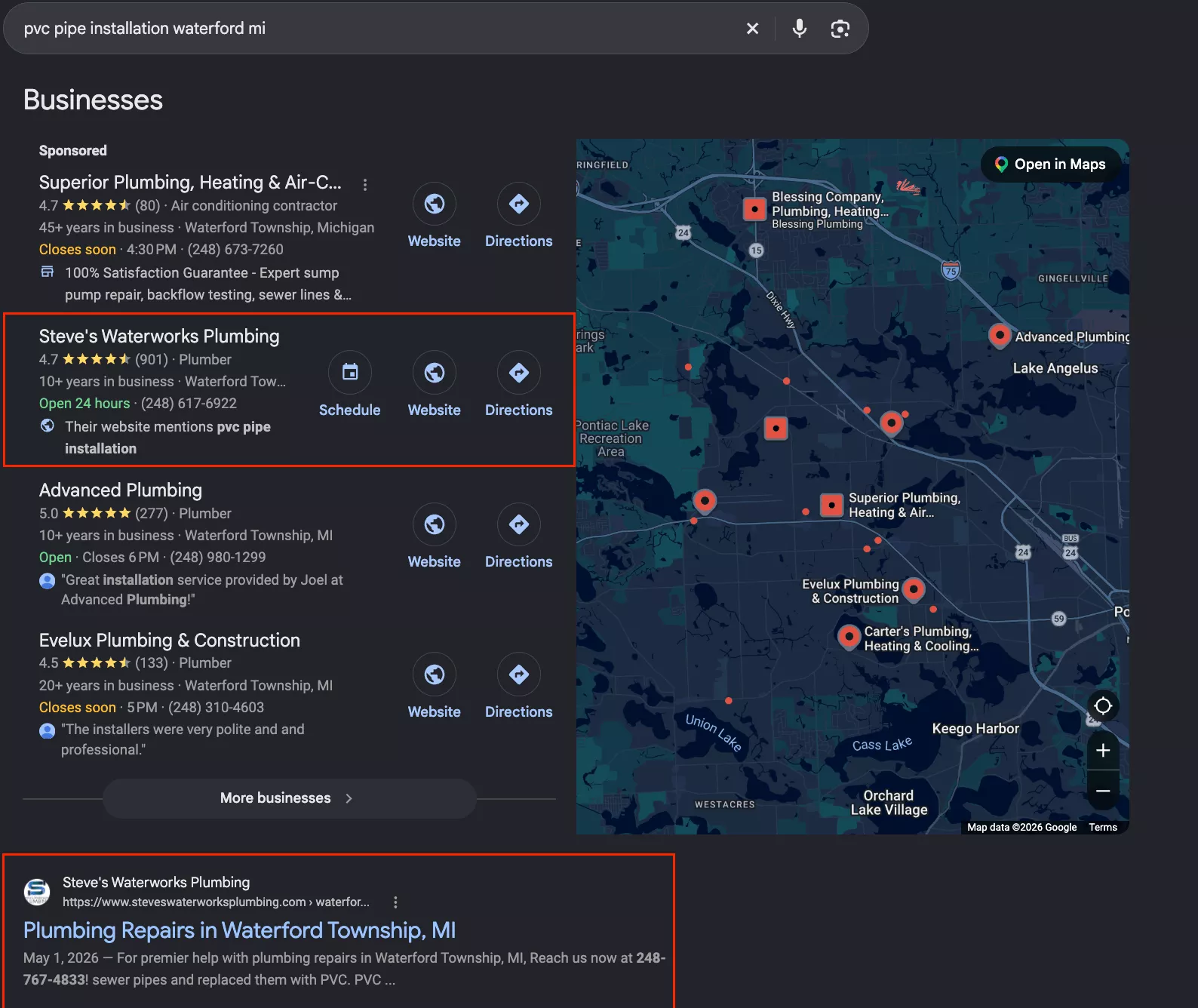Open search by image camera icon
The width and height of the screenshot is (1198, 1008).
point(840,29)
